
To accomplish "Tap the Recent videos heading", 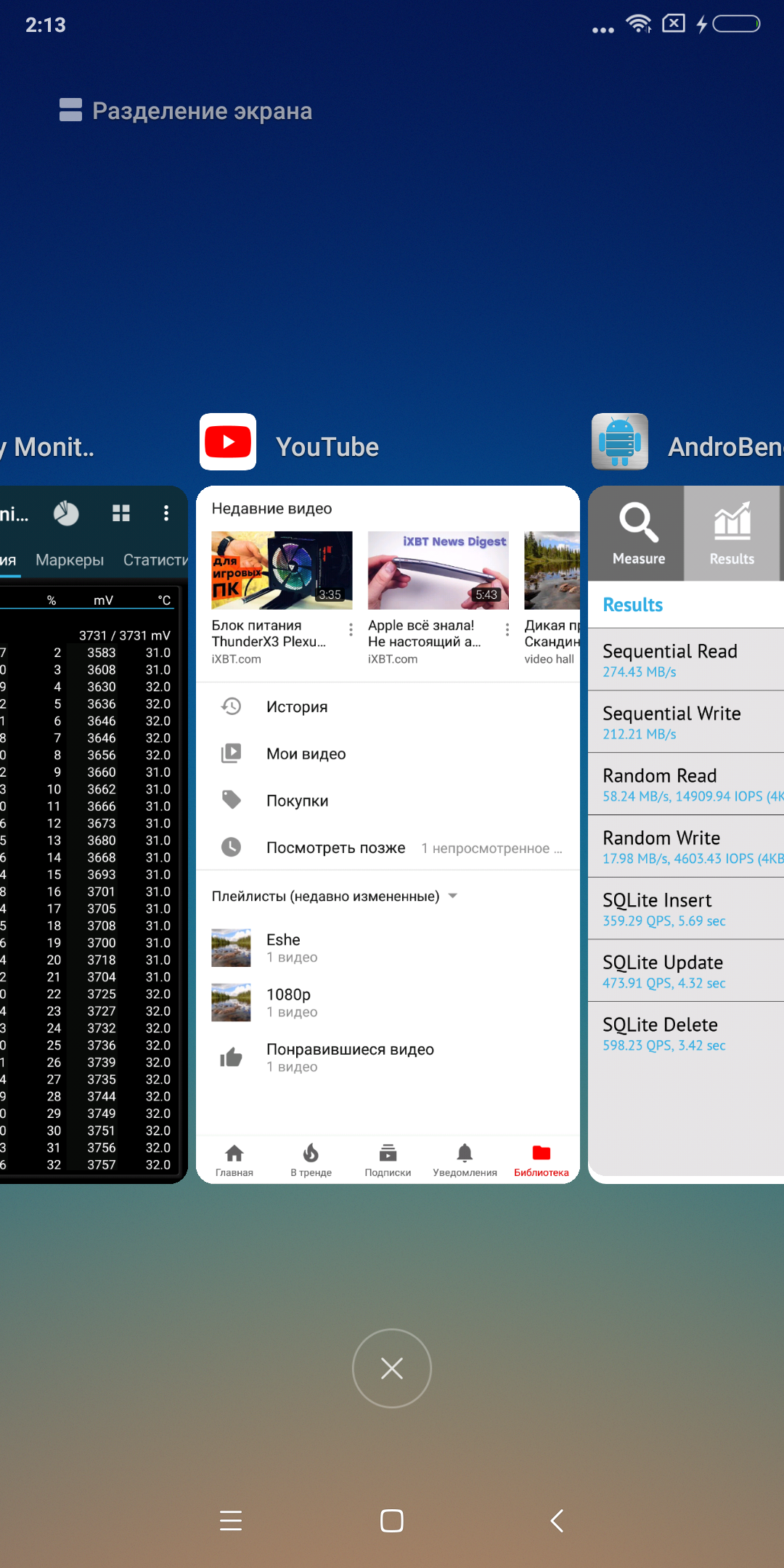I will tap(271, 508).
